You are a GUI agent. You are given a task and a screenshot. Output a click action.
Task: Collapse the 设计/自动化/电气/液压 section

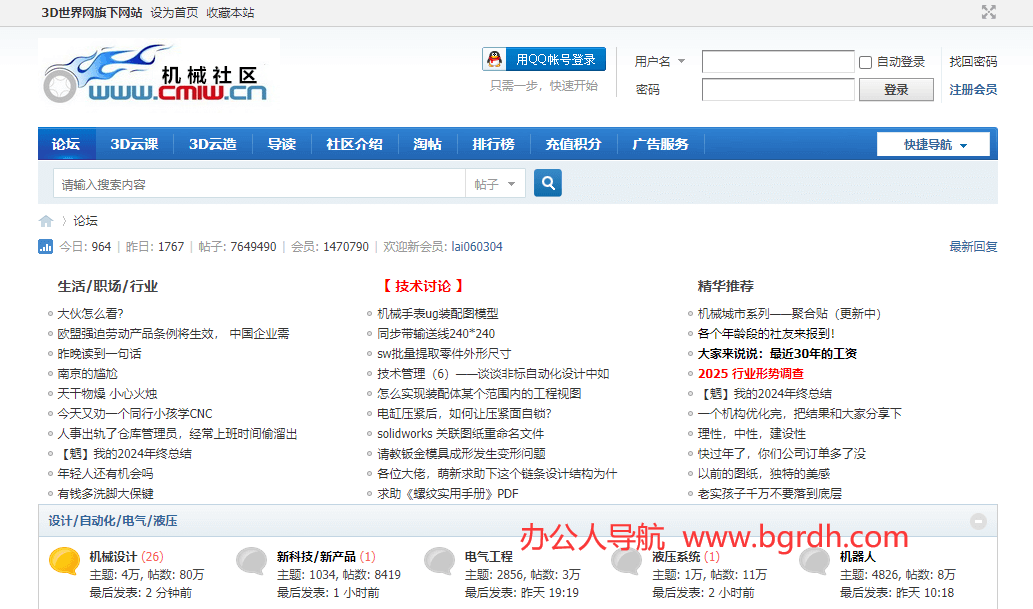tap(978, 521)
